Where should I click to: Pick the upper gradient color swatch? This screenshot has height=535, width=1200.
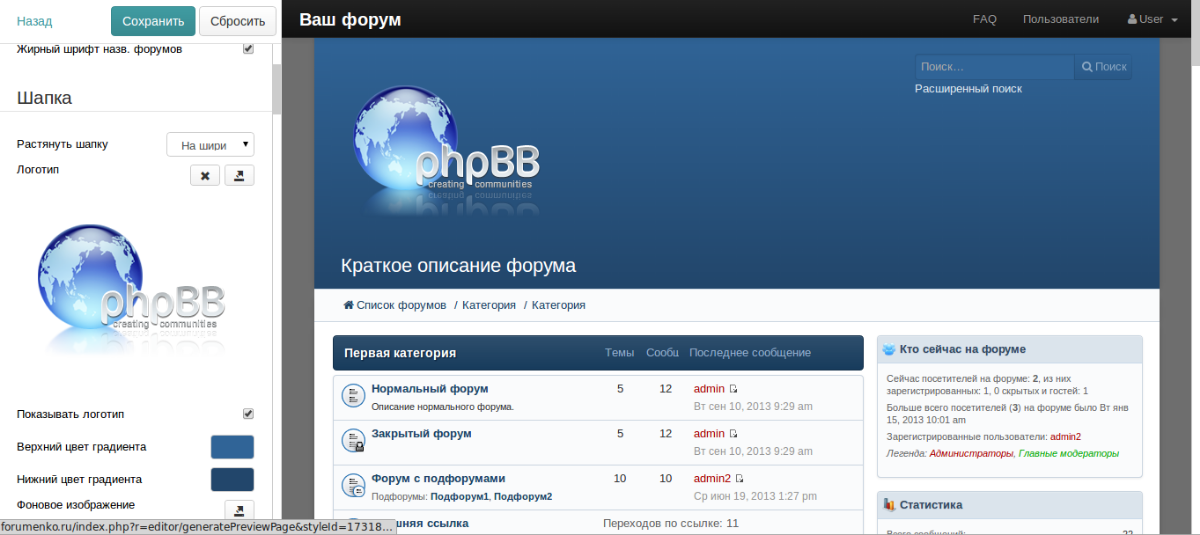(x=232, y=447)
